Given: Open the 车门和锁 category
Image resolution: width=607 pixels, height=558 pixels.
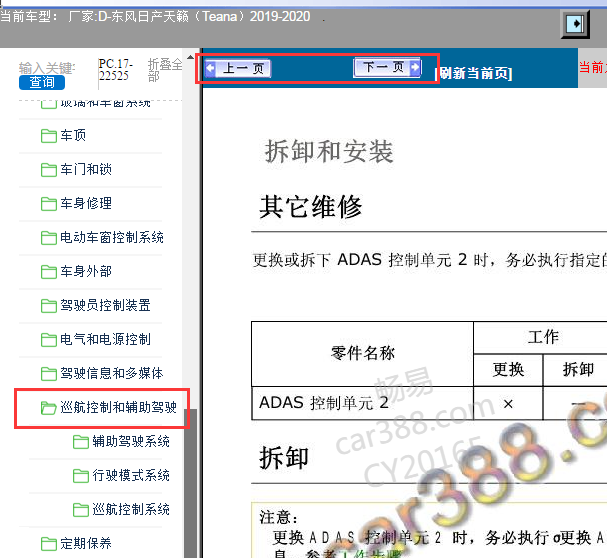Looking at the screenshot, I should click(x=86, y=169).
